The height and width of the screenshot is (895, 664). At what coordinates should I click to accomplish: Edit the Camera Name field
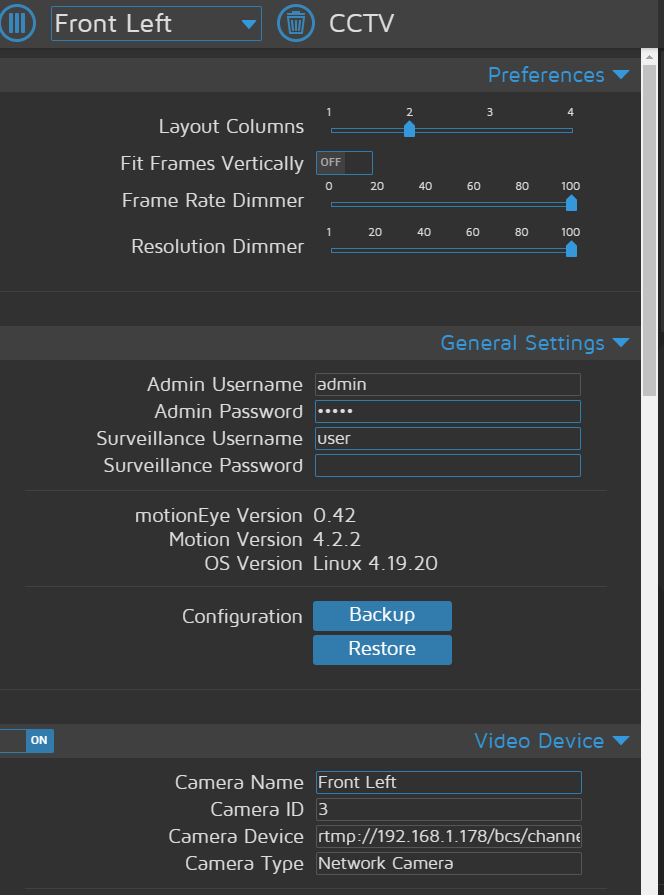click(x=447, y=782)
